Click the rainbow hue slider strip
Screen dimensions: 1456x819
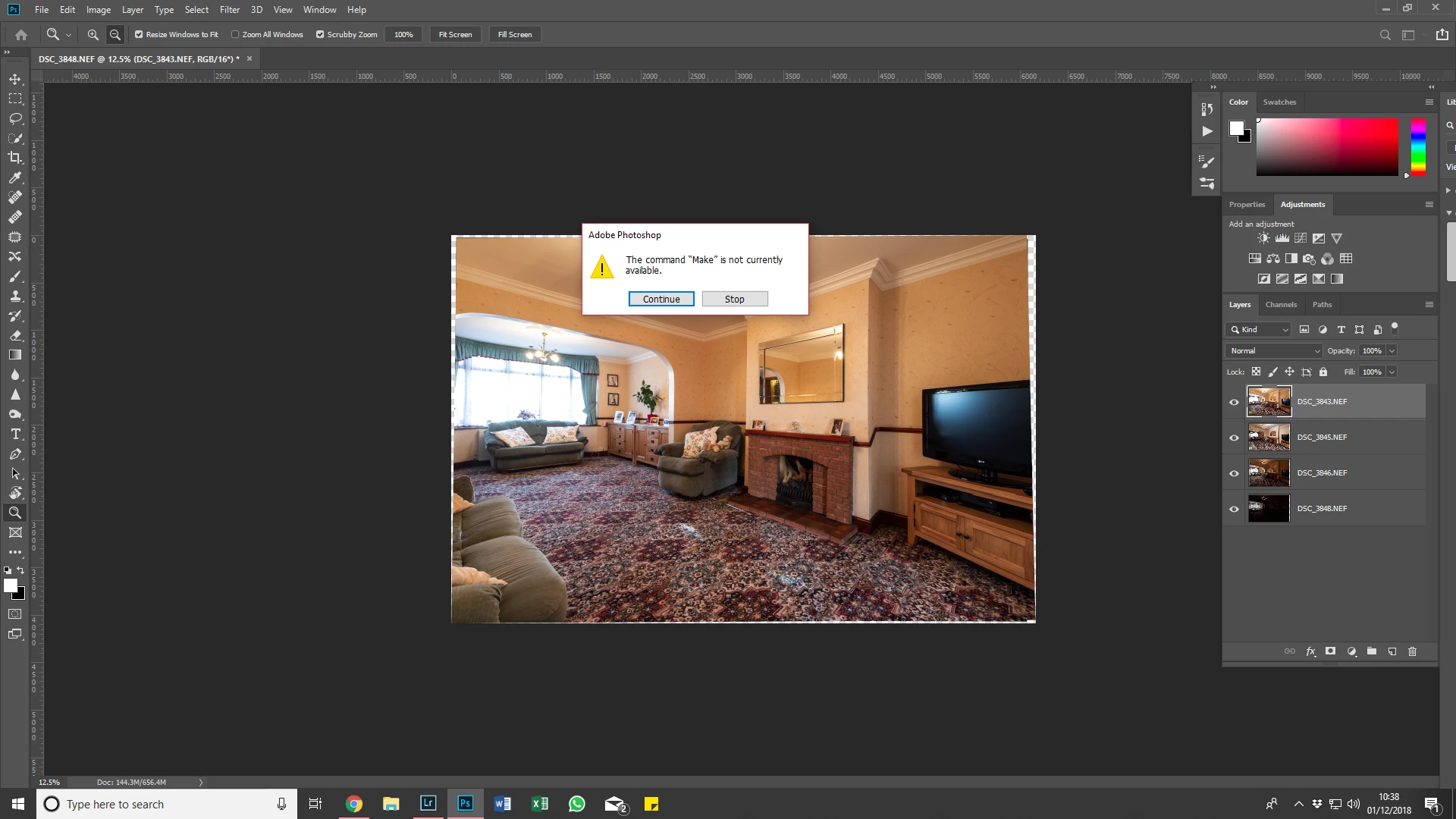[x=1417, y=147]
